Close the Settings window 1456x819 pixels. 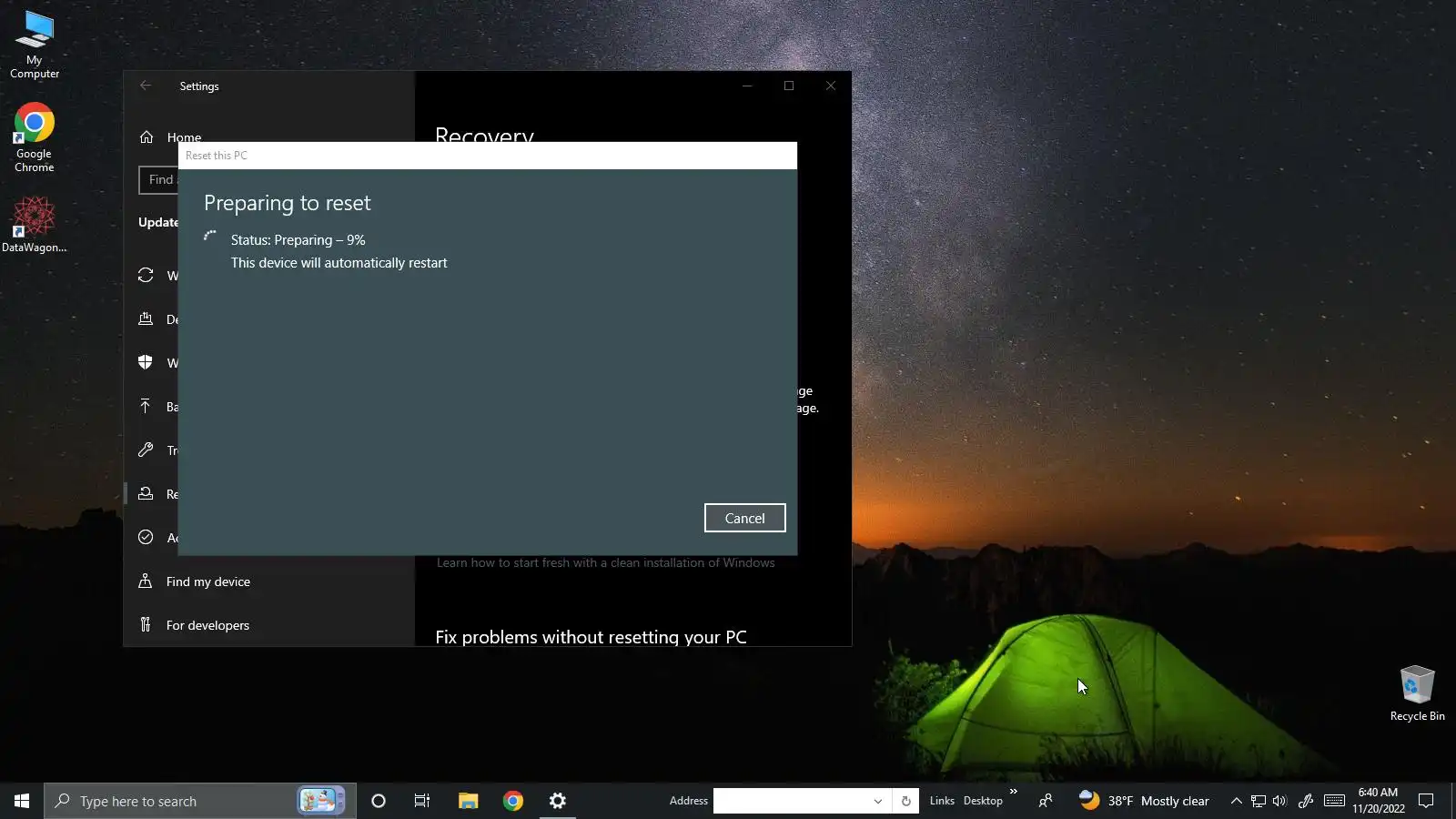point(831,86)
